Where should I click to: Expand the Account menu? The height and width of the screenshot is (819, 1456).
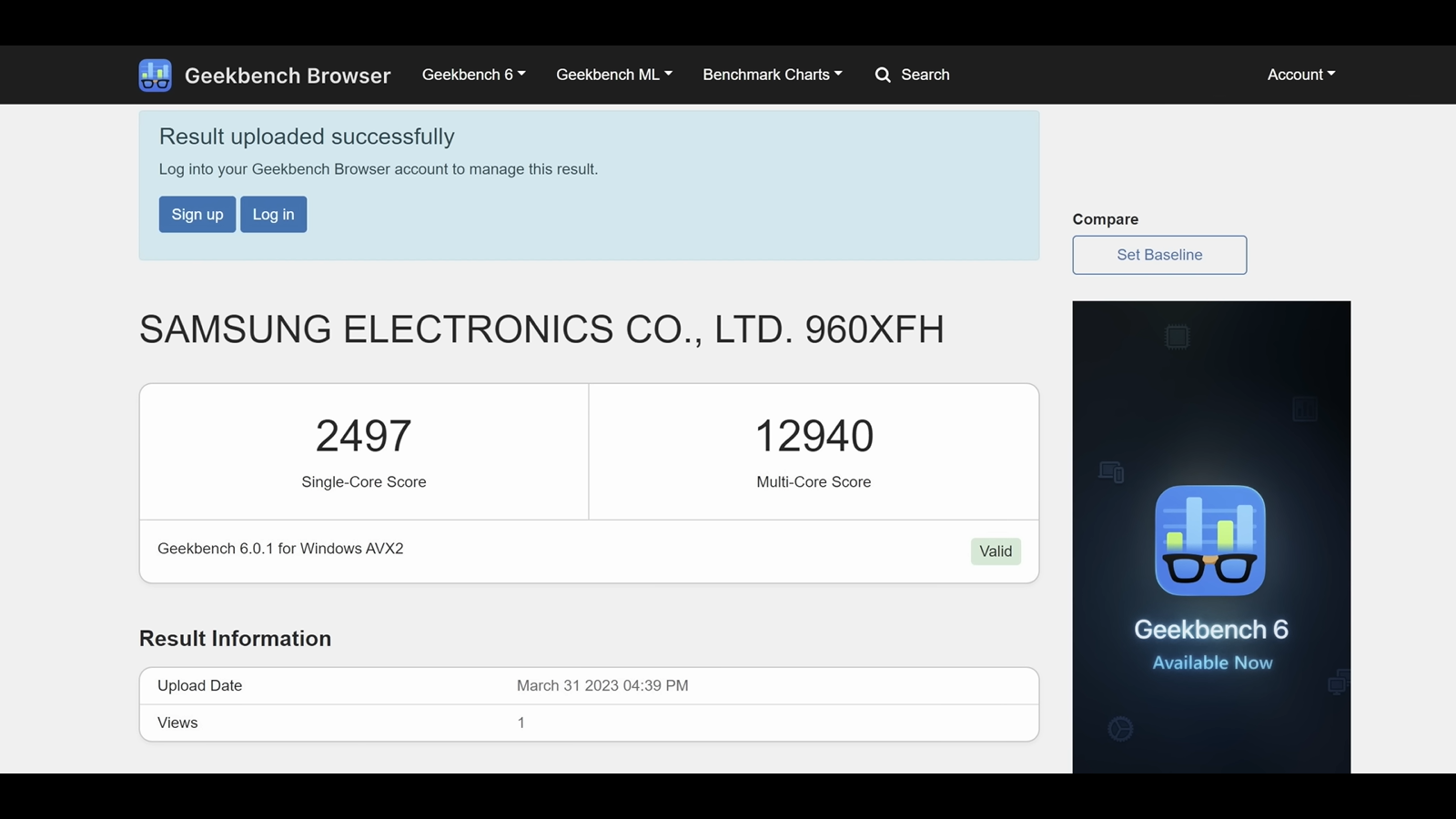[x=1300, y=75]
